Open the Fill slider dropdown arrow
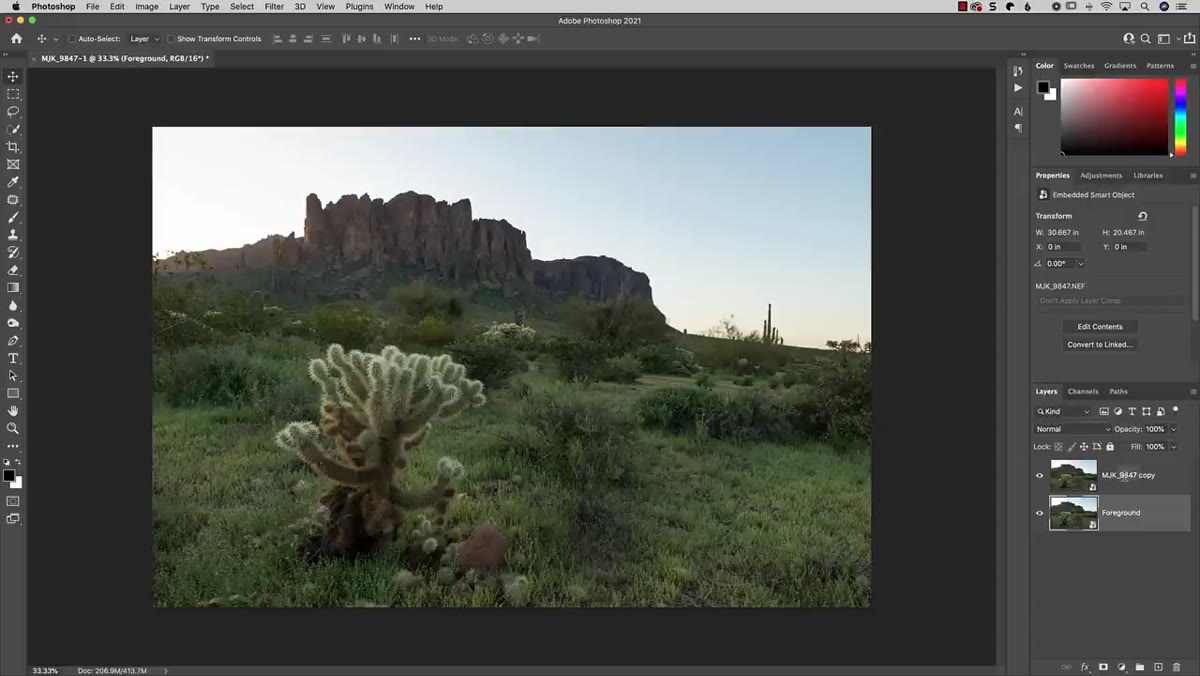Viewport: 1200px width, 676px height. tap(1173, 447)
